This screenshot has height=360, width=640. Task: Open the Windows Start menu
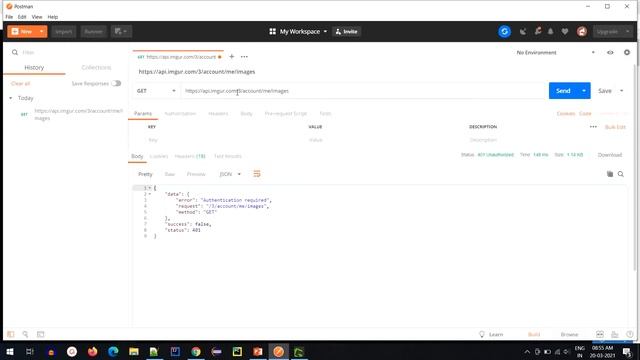10,351
